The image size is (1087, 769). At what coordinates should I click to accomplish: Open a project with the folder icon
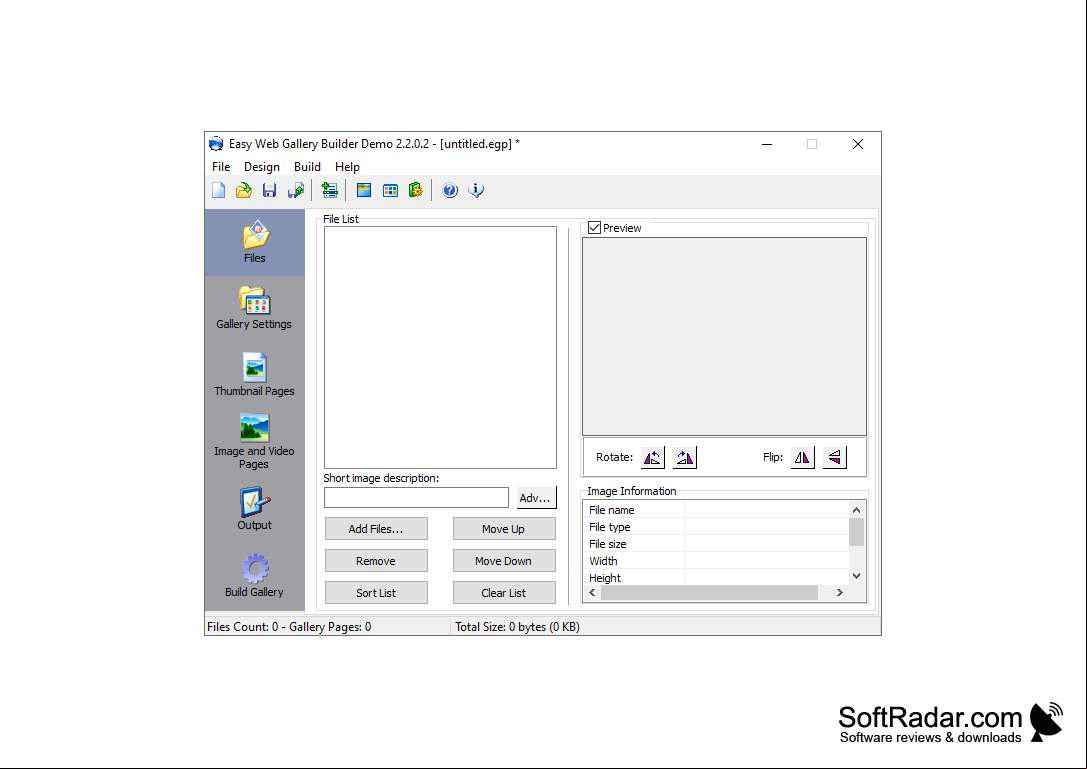click(x=243, y=190)
